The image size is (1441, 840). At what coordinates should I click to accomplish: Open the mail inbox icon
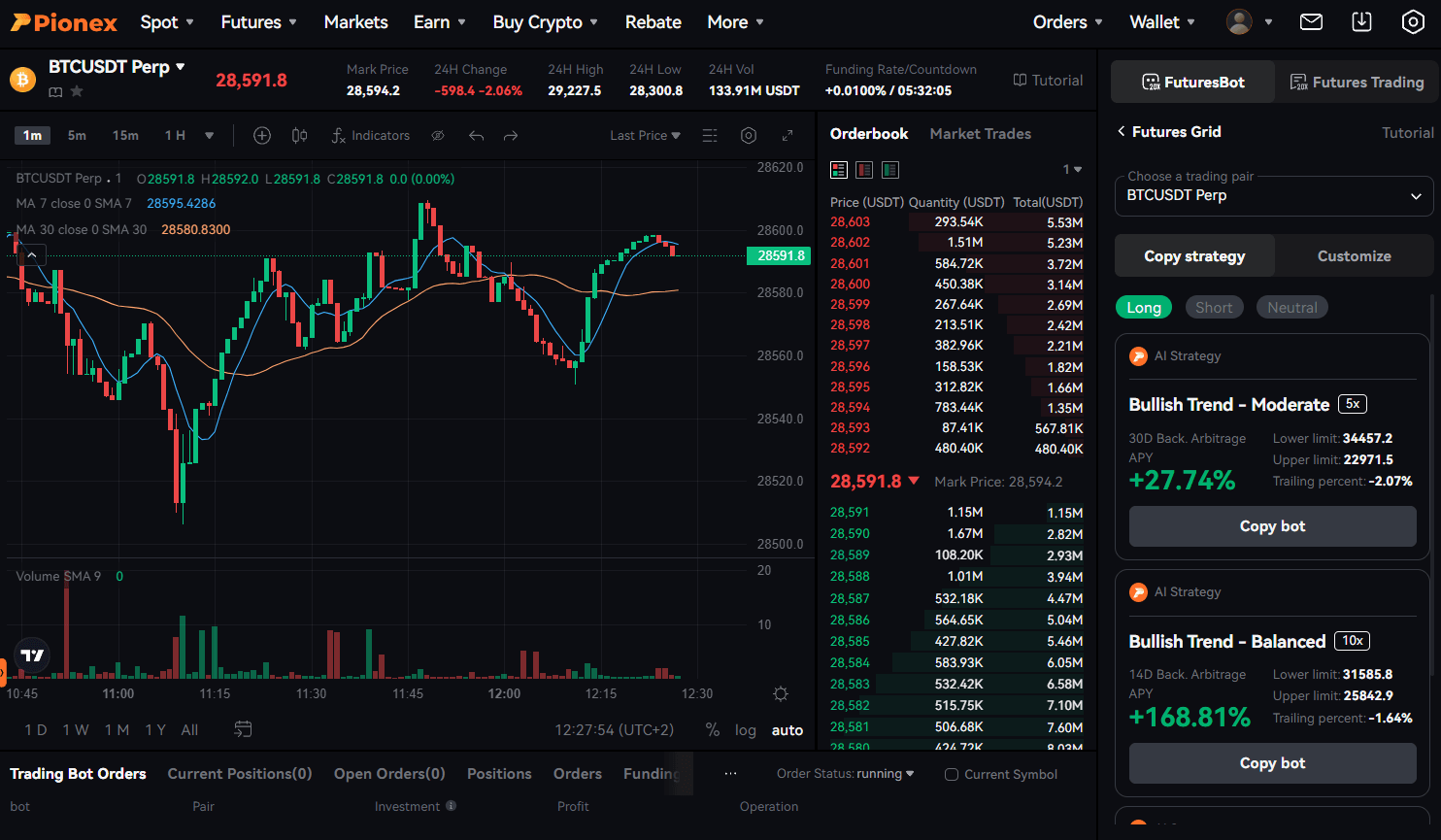tap(1311, 21)
